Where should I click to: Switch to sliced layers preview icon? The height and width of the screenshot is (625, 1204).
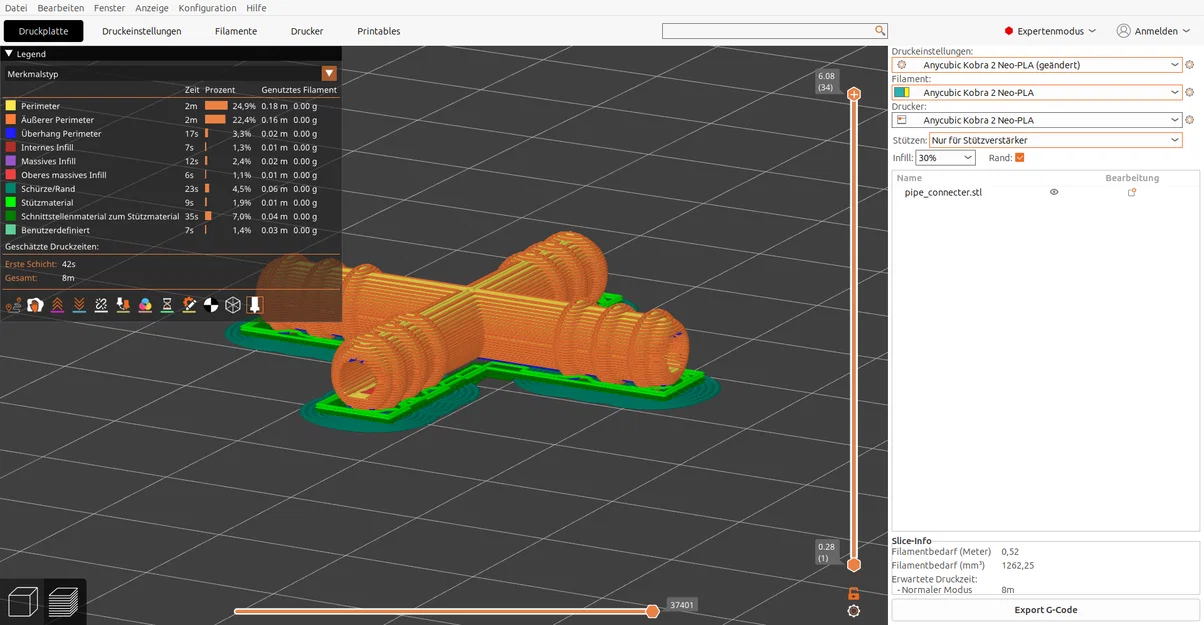64,602
